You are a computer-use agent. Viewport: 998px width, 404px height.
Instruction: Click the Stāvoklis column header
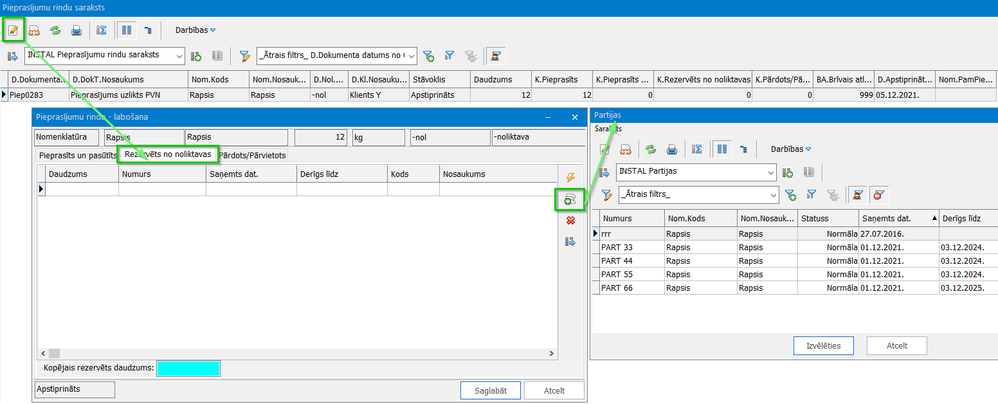click(439, 80)
